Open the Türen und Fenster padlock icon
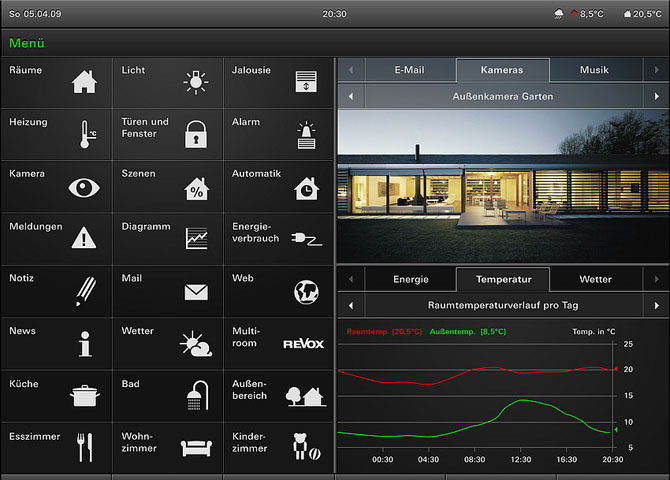Screen dimensions: 670x480 click(x=196, y=134)
